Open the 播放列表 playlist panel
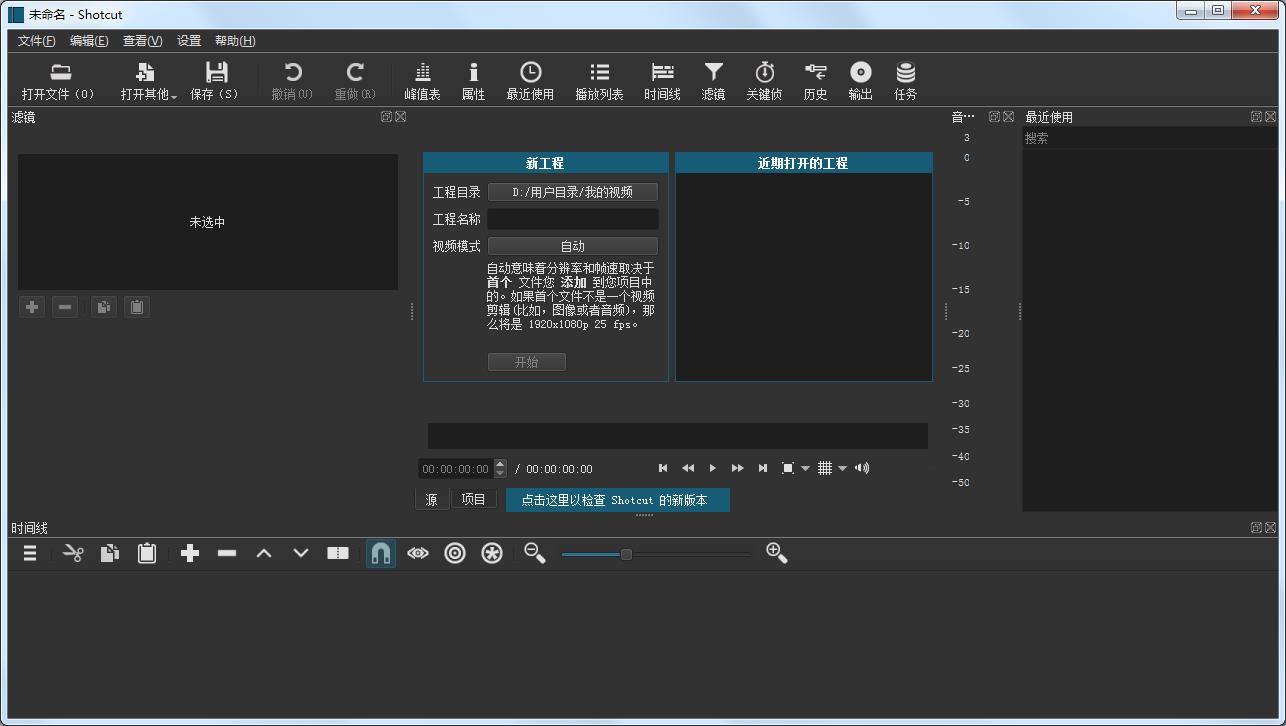Image resolution: width=1286 pixels, height=726 pixels. (x=600, y=80)
